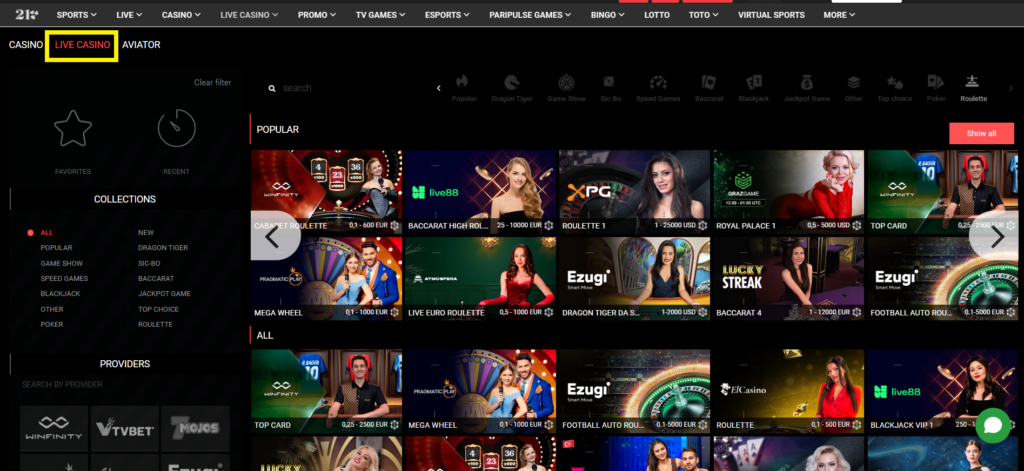The image size is (1024, 471).
Task: Switch to the AVIATOR tab
Action: pyautogui.click(x=141, y=45)
